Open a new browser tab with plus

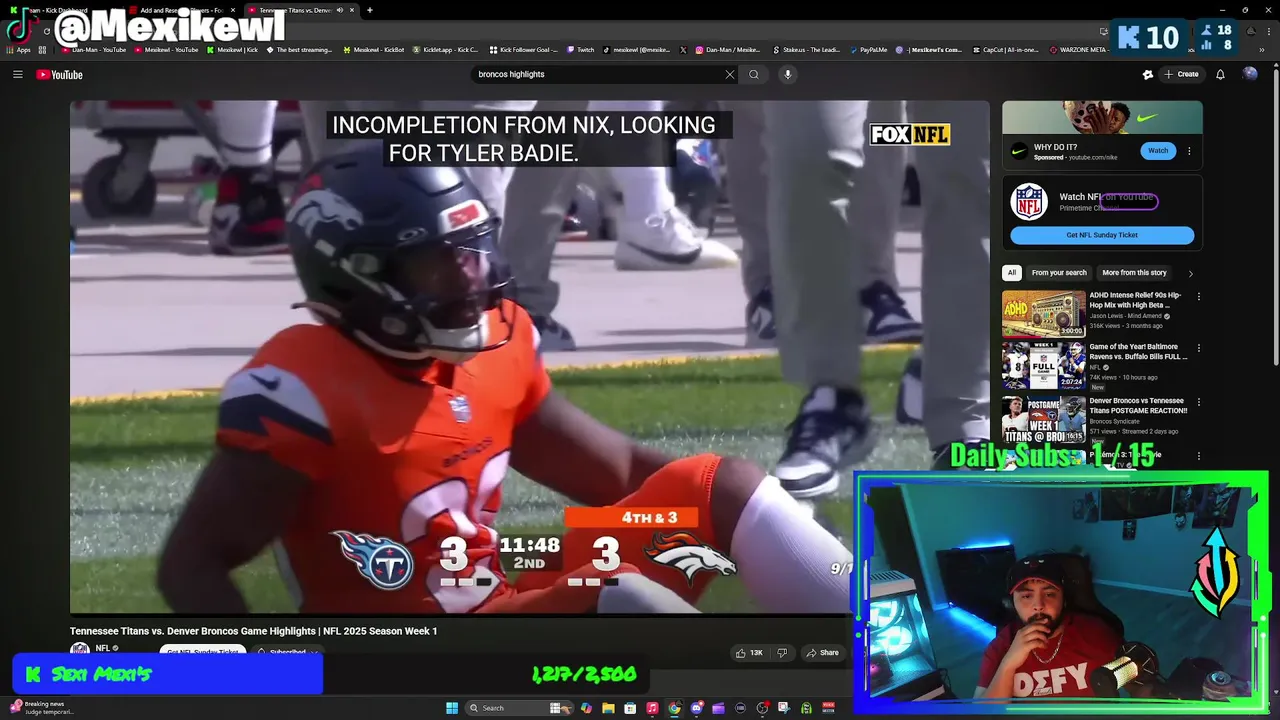pyautogui.click(x=370, y=10)
